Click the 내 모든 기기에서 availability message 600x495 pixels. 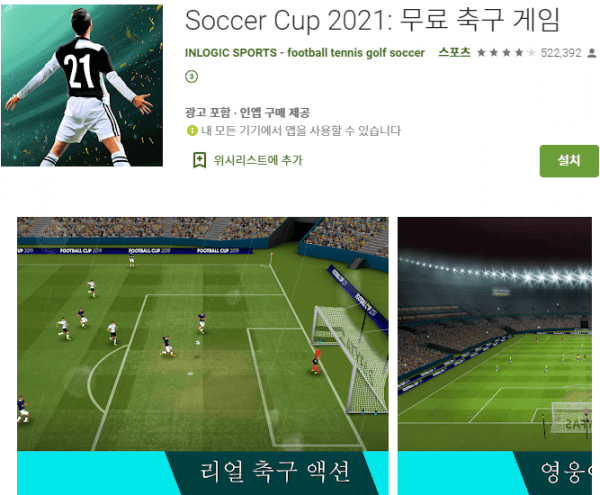tap(301, 131)
